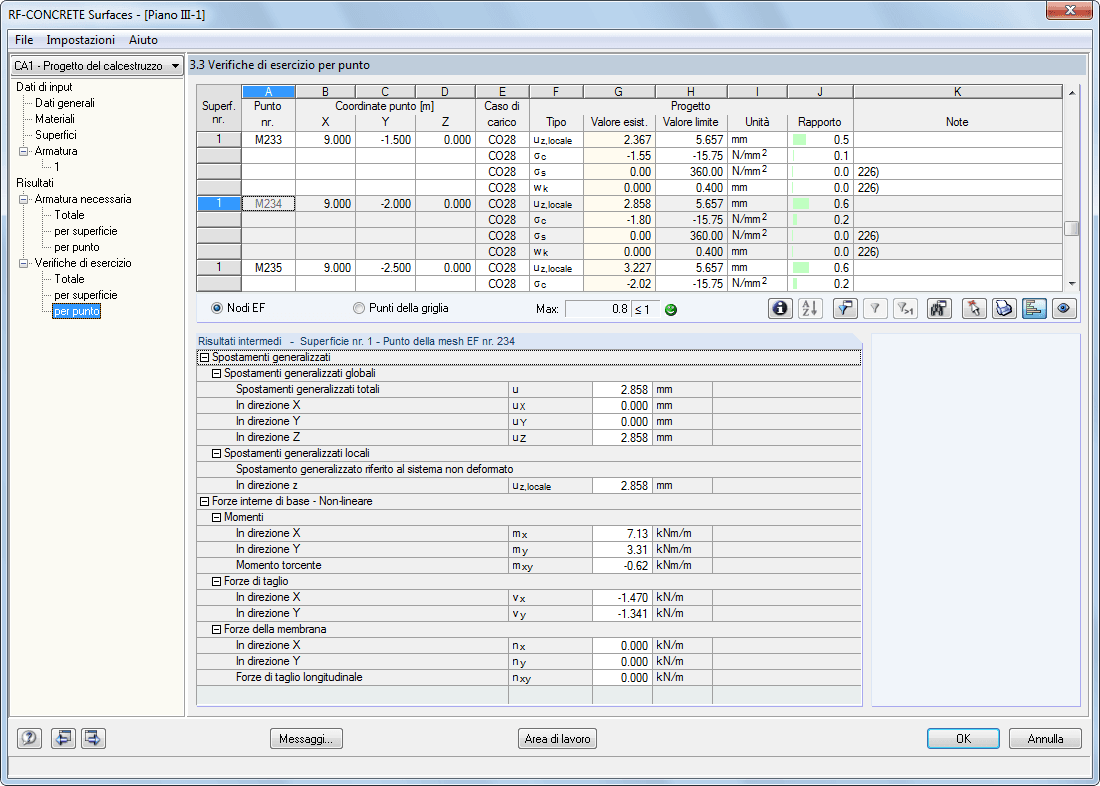Select Dati generali in the tree
Screen dimensions: 1100x786
65,103
